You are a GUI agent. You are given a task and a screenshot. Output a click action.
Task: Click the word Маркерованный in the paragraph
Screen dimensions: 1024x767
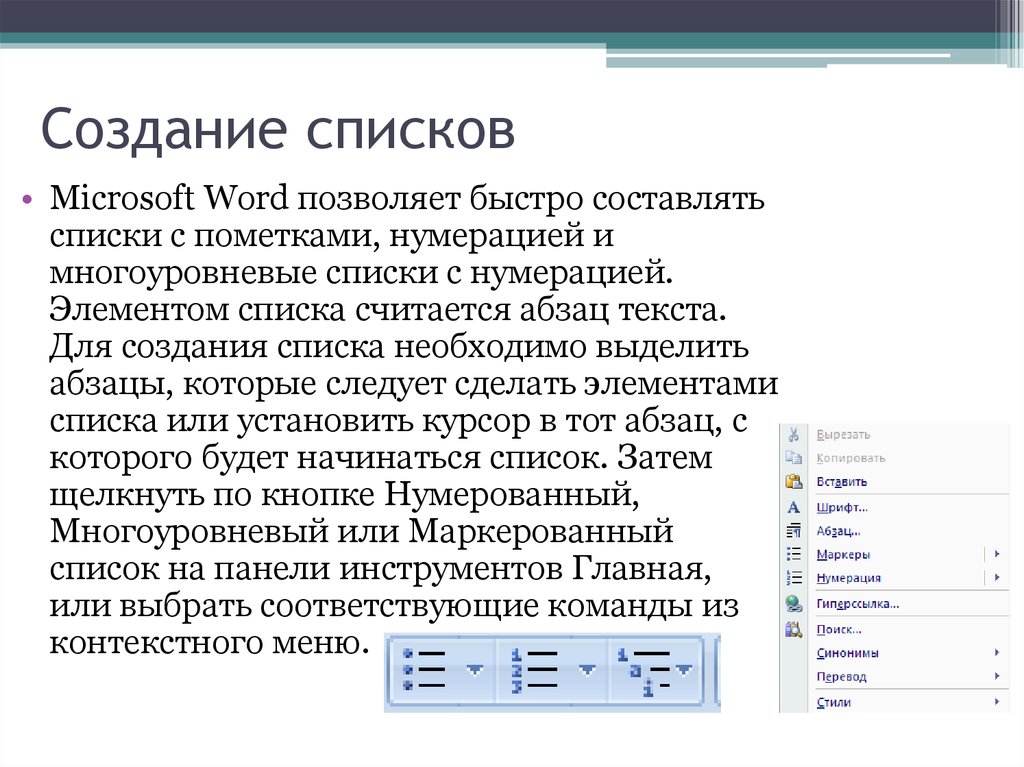point(541,531)
